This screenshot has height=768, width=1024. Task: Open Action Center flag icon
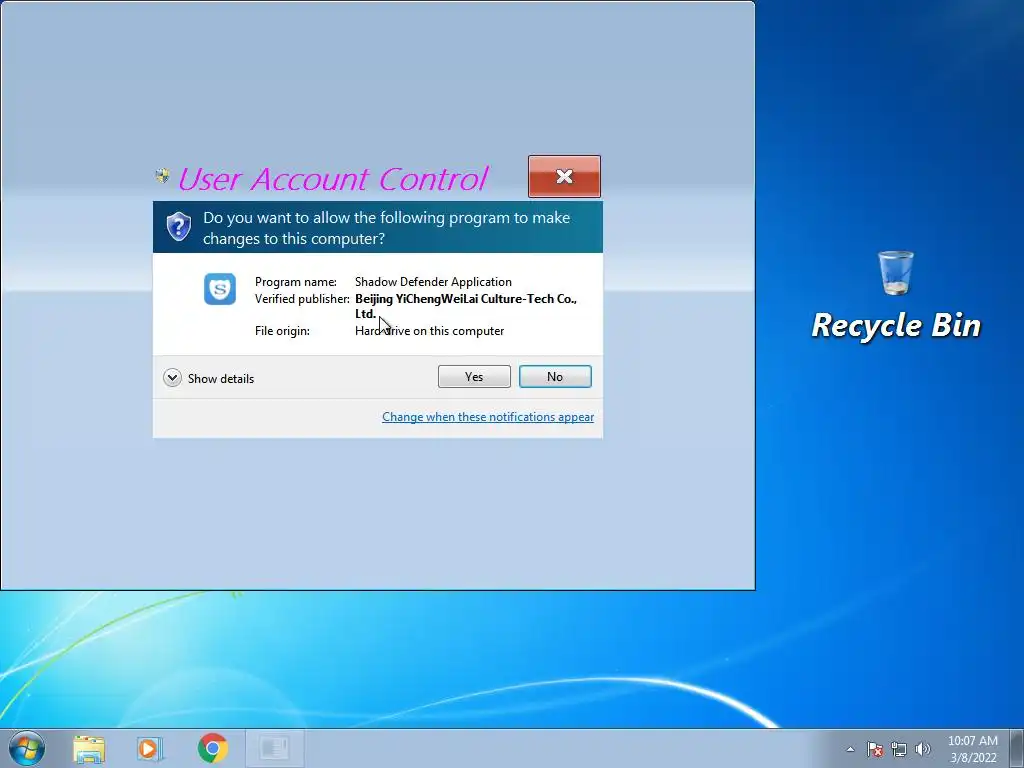875,749
